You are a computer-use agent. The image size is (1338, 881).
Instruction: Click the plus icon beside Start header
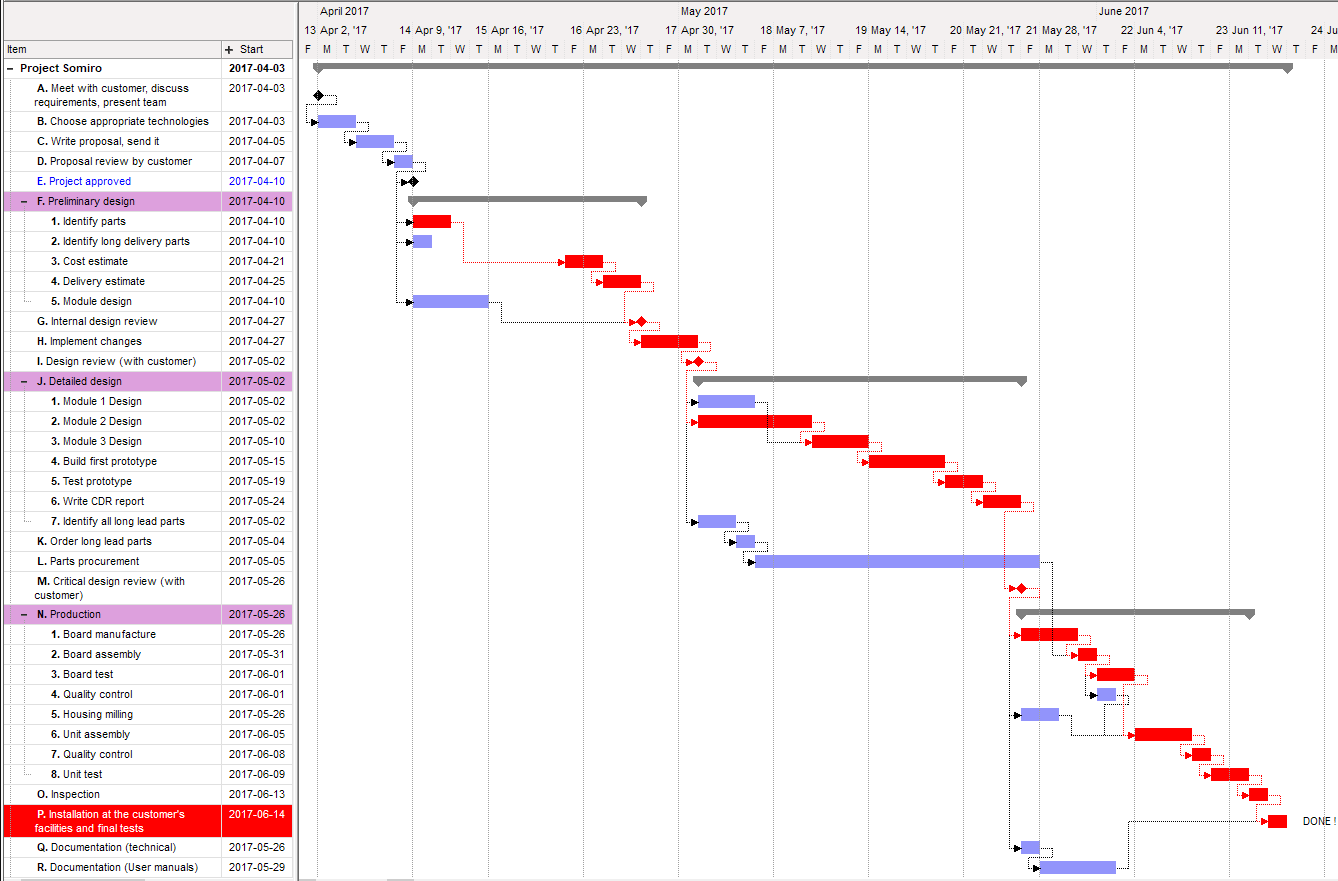coord(229,49)
